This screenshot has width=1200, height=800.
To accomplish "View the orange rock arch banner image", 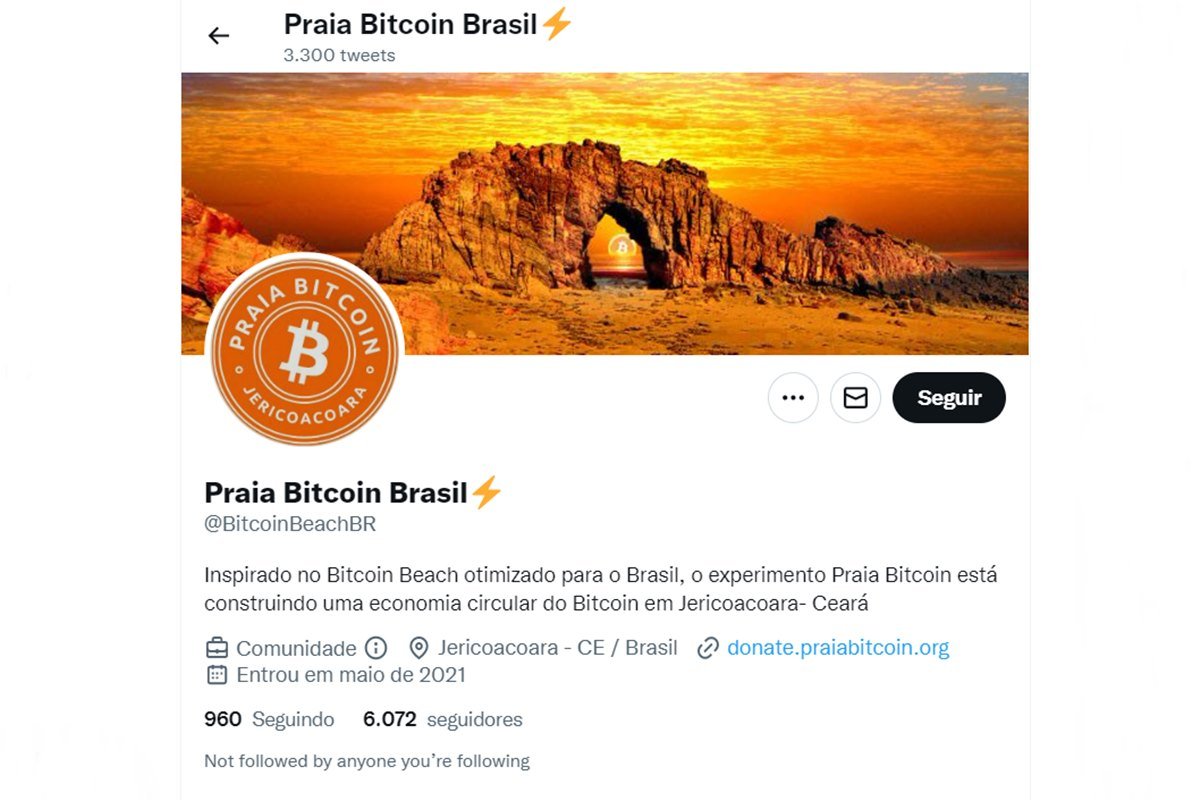I will click(605, 213).
